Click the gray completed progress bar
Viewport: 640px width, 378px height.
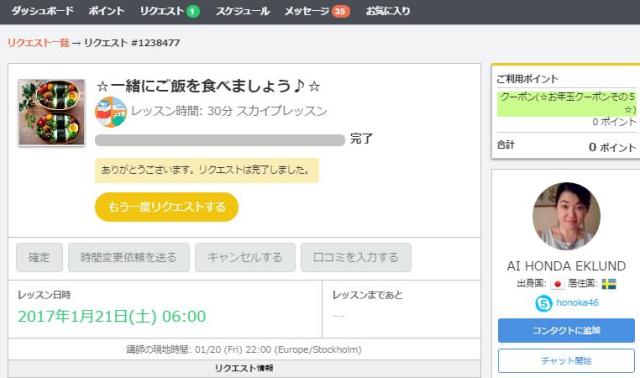point(220,140)
